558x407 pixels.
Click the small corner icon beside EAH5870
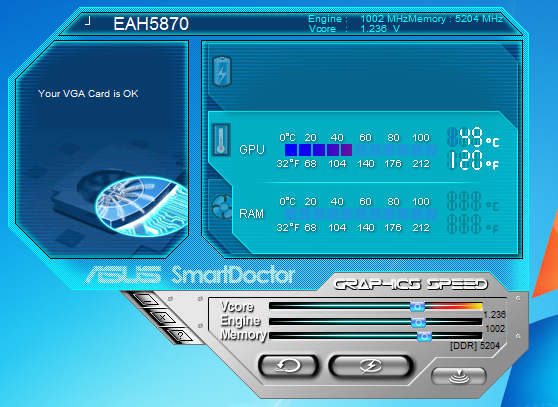pos(88,21)
